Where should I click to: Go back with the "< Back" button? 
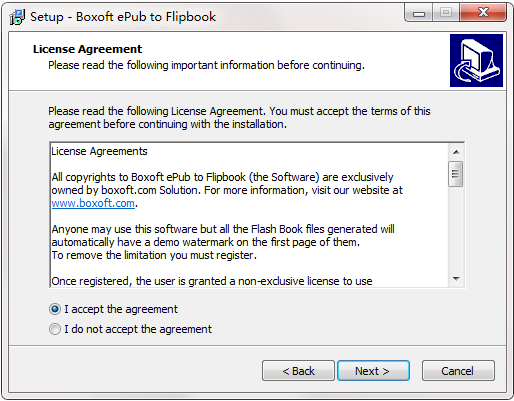pyautogui.click(x=298, y=371)
